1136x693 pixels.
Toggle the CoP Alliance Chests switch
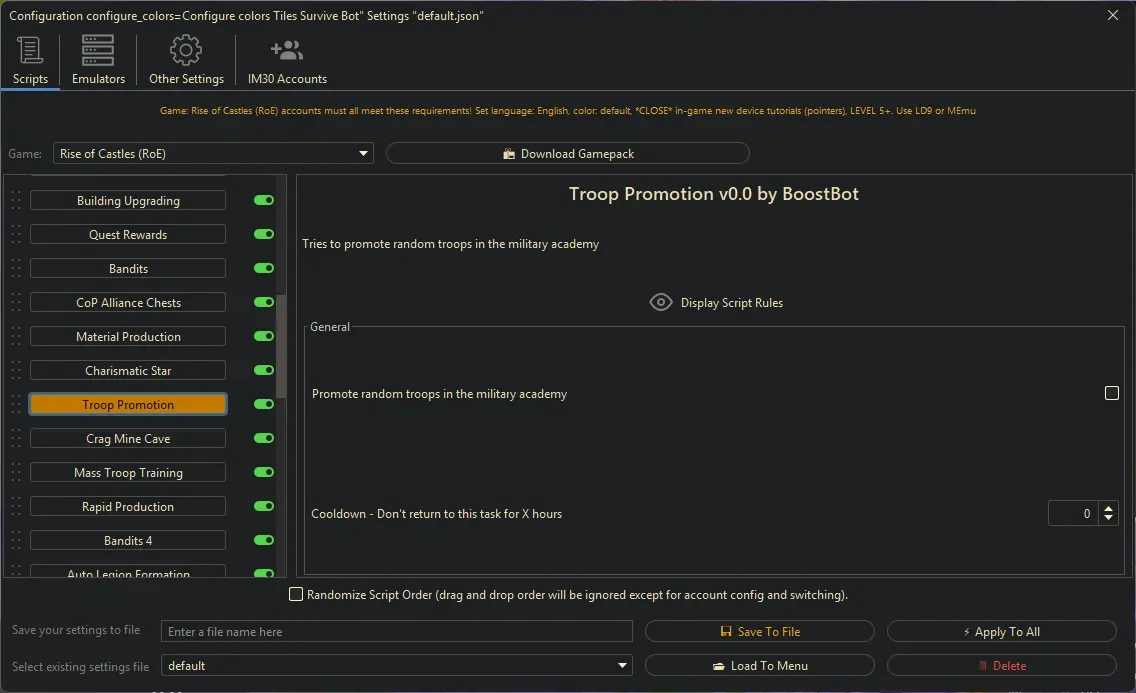pos(264,302)
